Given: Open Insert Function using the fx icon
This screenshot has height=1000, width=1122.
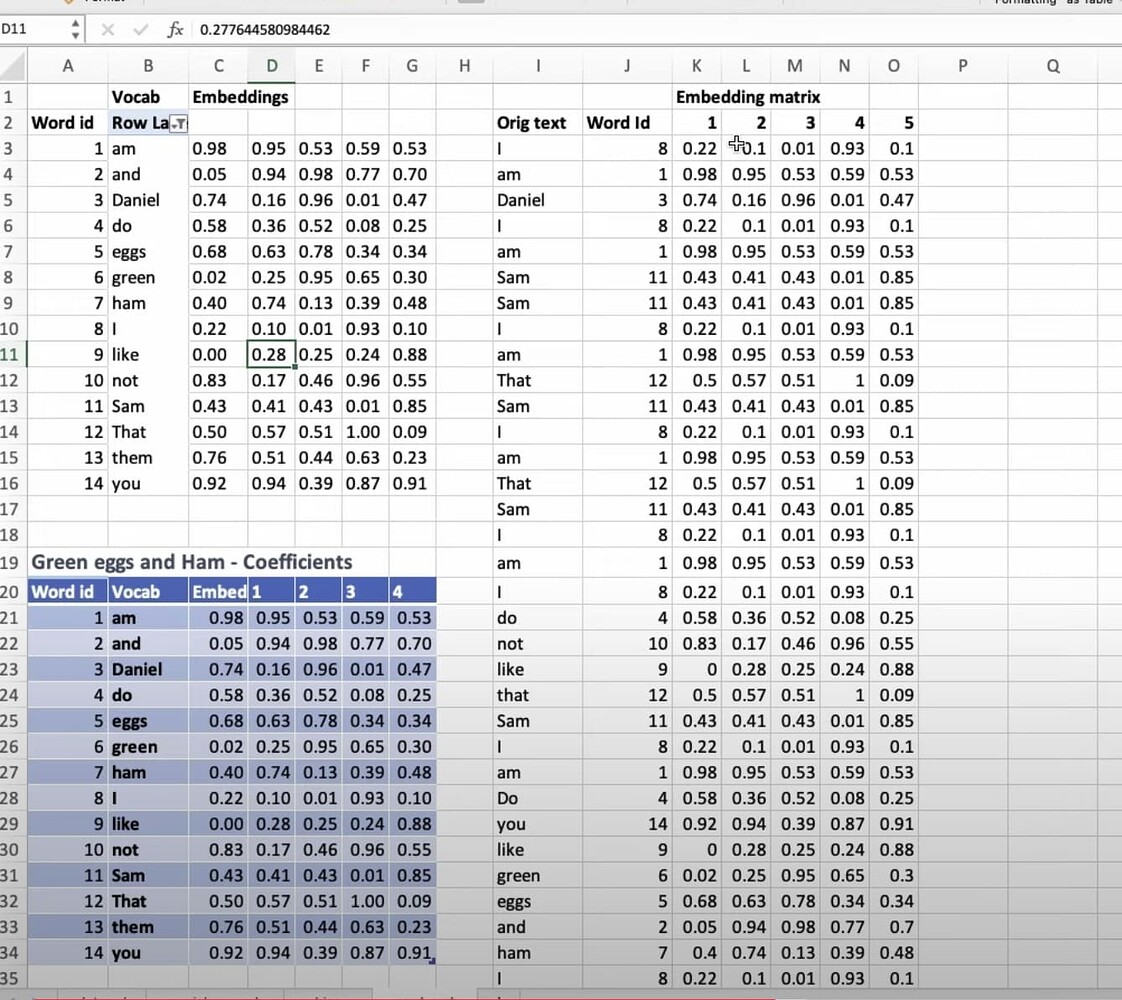Looking at the screenshot, I should click(175, 29).
